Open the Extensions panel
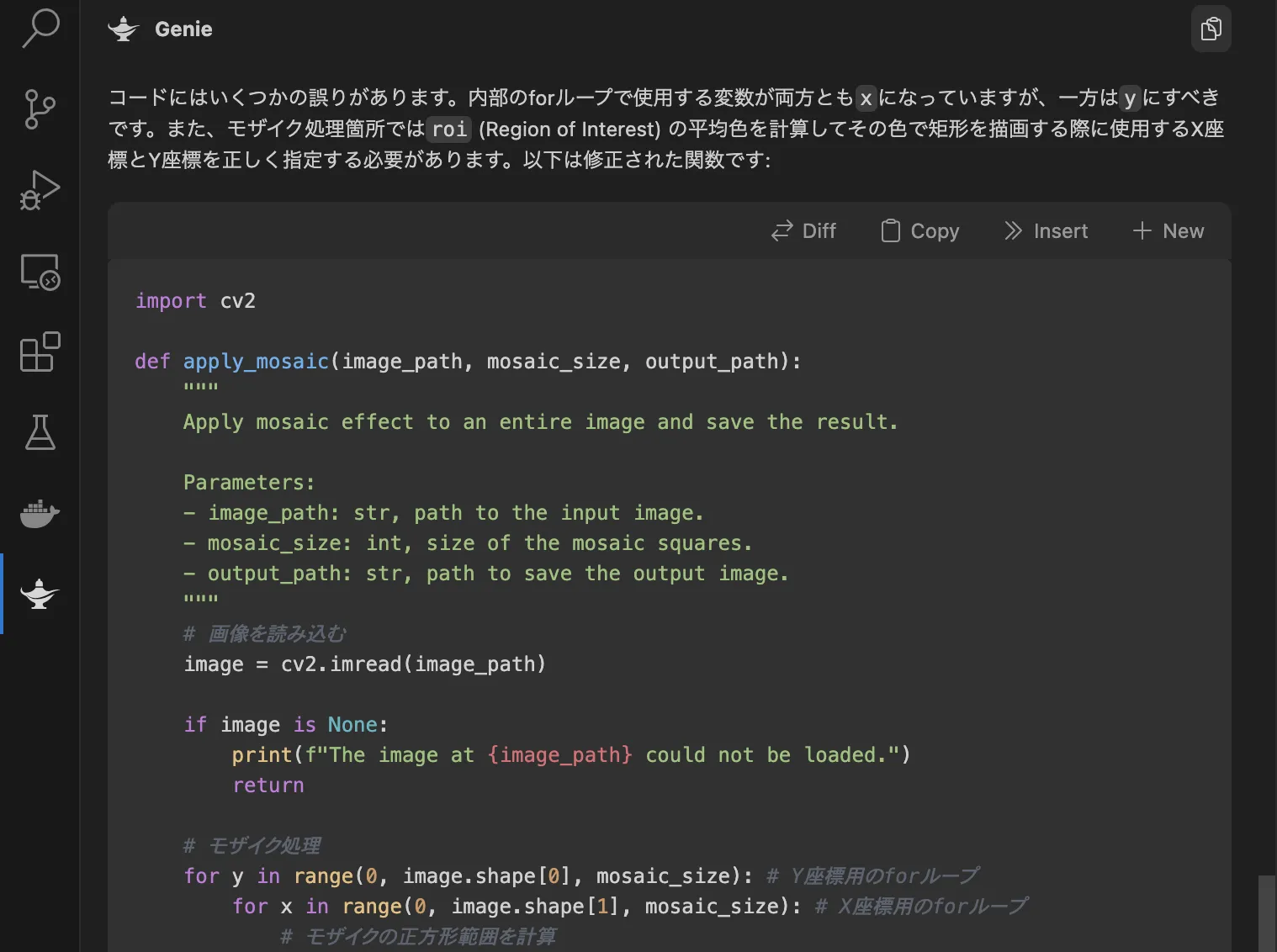This screenshot has width=1277, height=952. (40, 352)
